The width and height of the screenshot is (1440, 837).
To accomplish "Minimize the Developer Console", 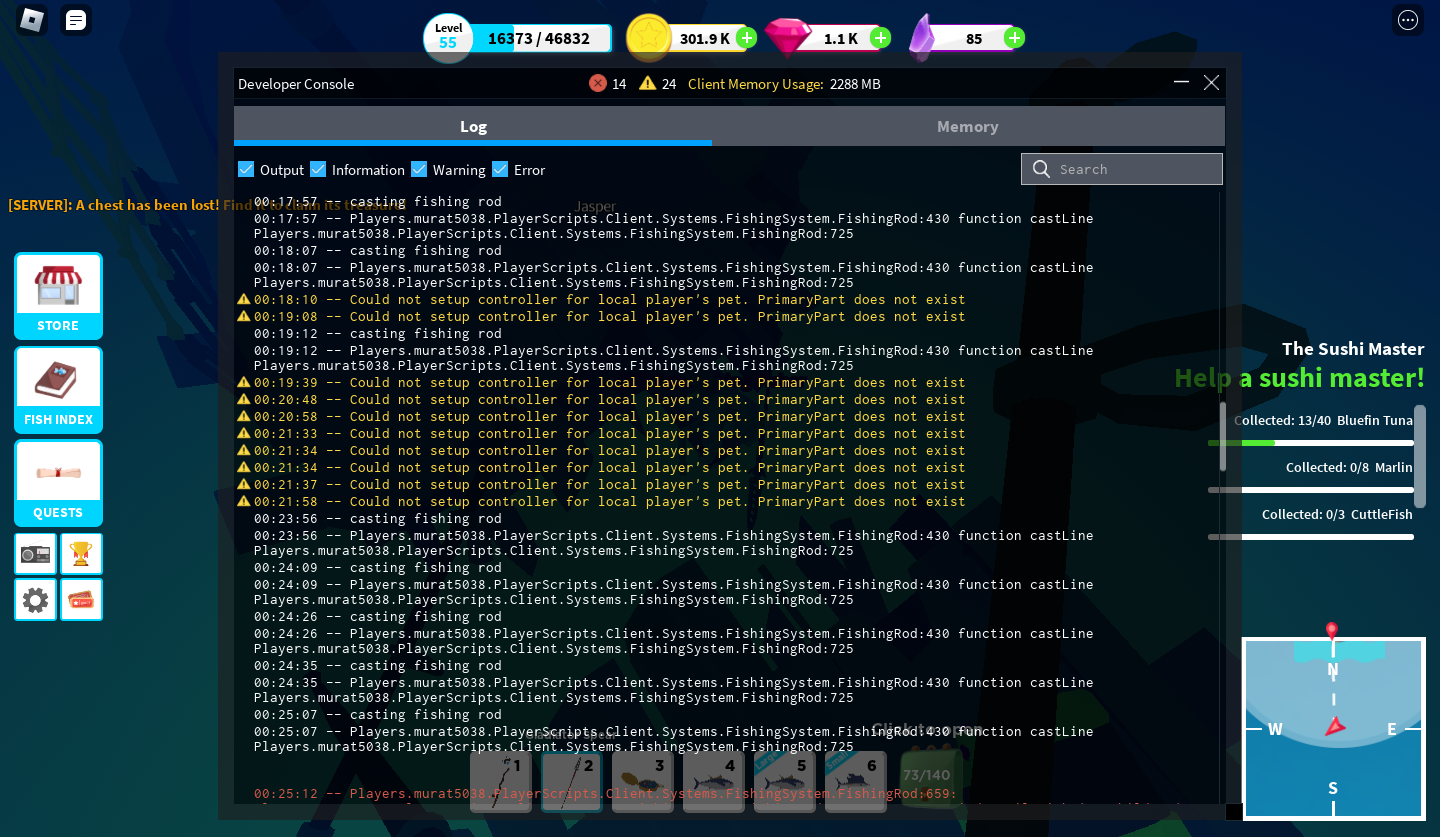I will (x=1181, y=83).
